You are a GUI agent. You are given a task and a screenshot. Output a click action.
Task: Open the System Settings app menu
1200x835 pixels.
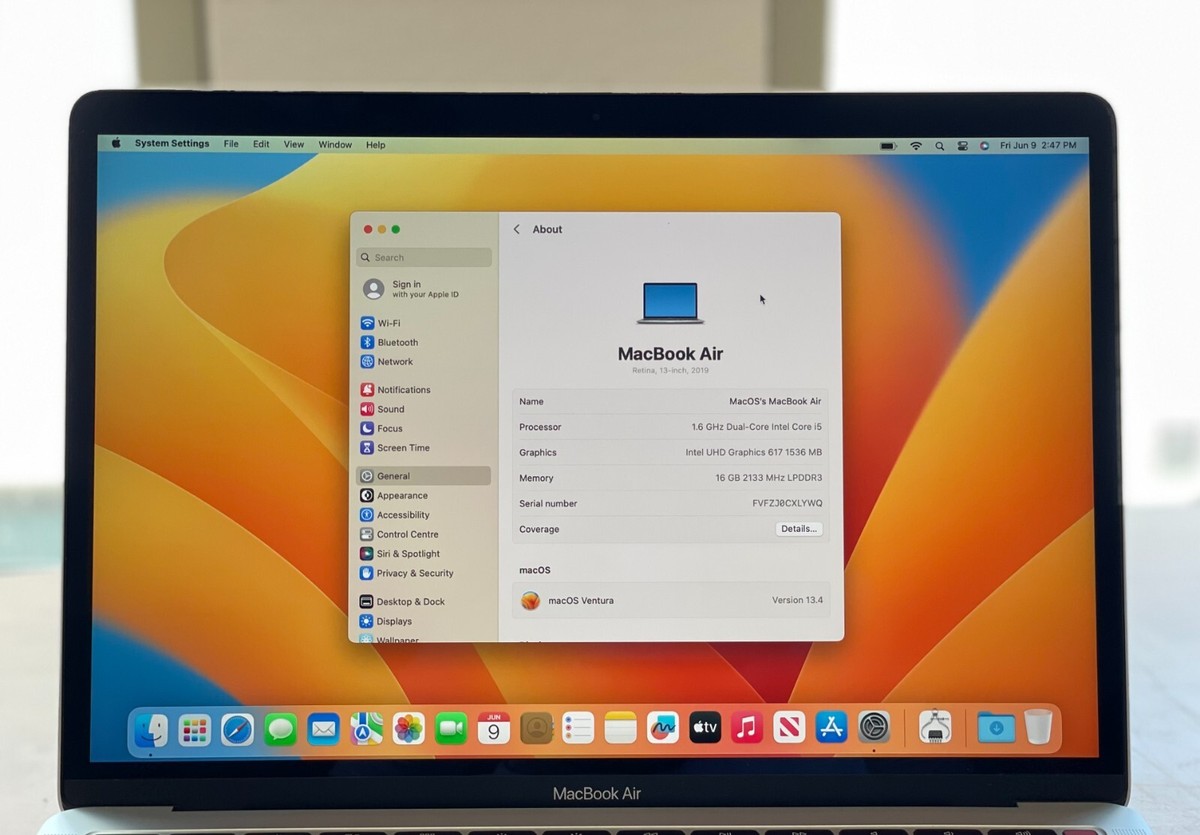(172, 143)
